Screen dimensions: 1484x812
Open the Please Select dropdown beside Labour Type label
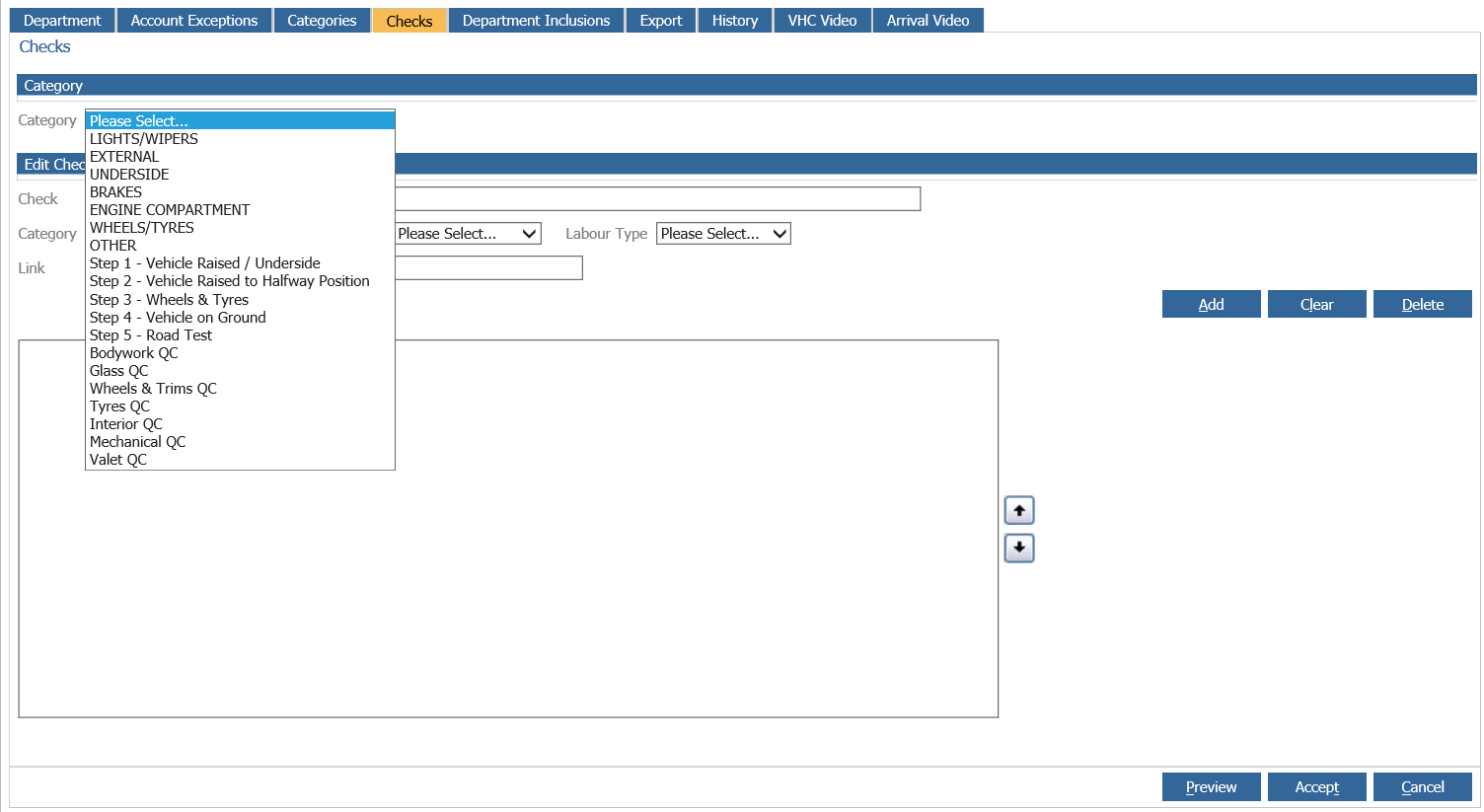(x=468, y=234)
